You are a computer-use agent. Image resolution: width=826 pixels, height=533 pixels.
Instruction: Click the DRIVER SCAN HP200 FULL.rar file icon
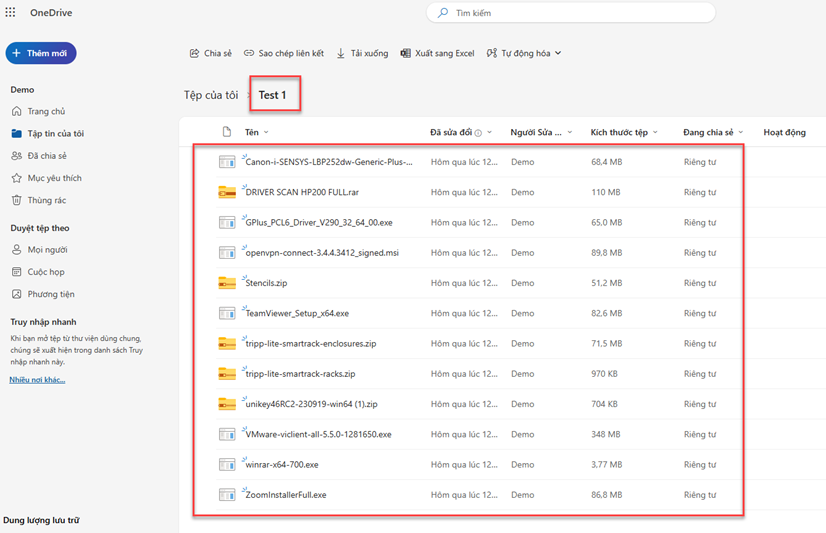[x=227, y=192]
